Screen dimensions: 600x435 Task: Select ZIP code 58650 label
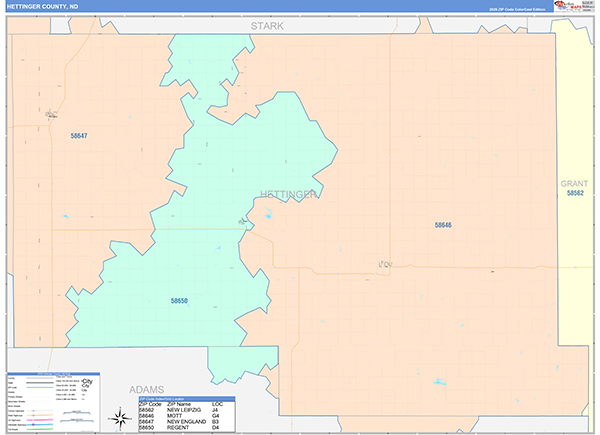click(x=179, y=300)
